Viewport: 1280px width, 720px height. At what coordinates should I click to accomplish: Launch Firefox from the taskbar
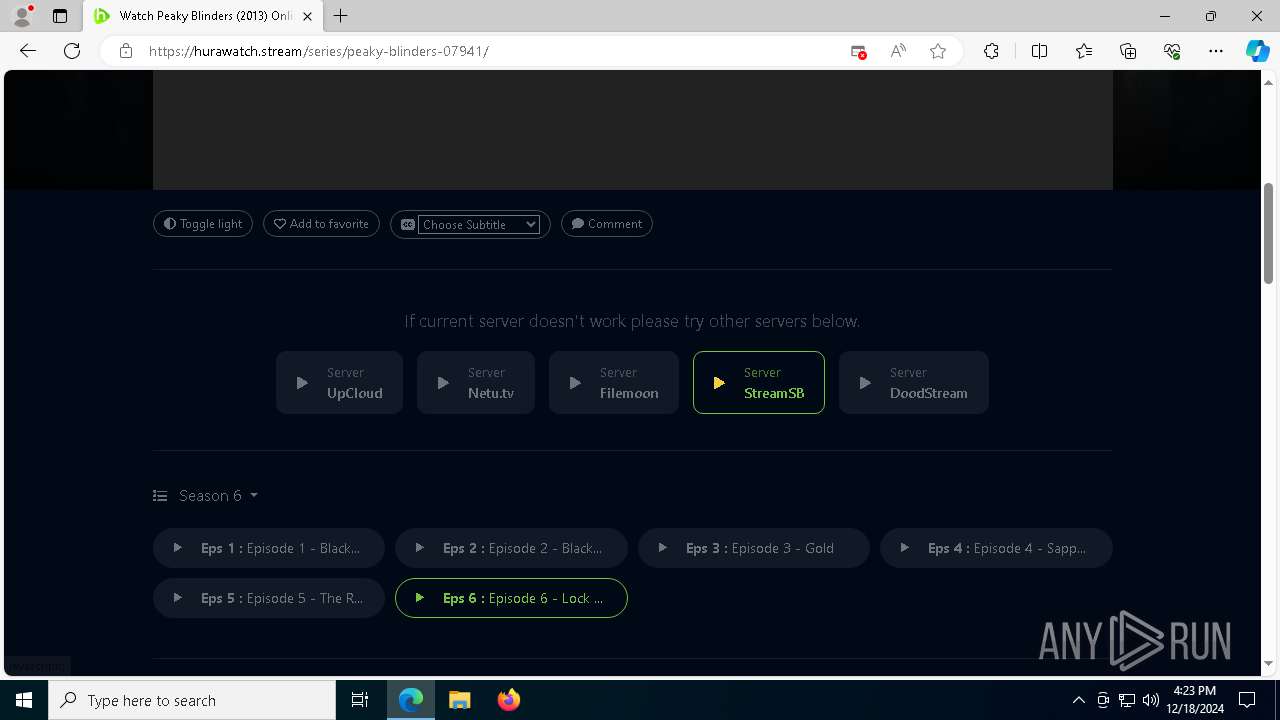coord(508,700)
